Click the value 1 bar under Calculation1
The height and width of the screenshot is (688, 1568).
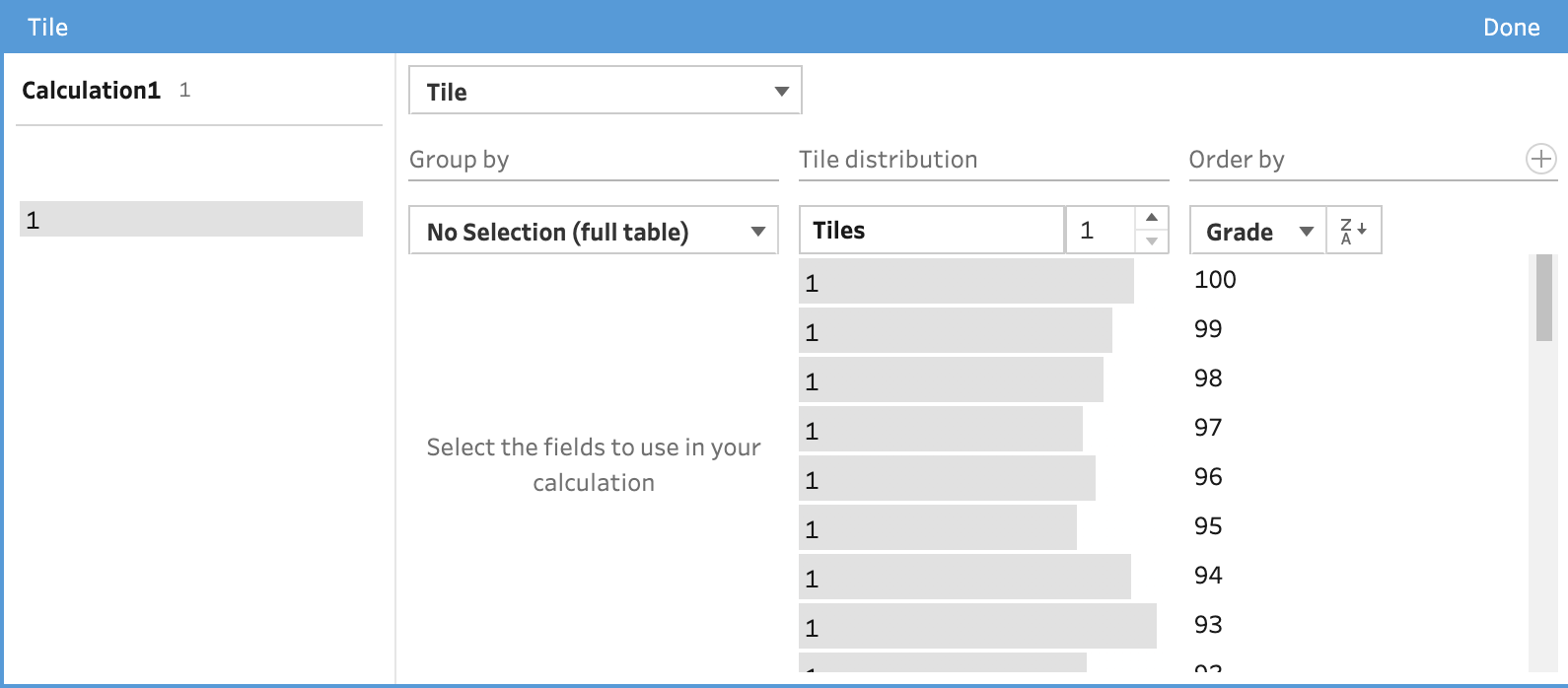(190, 219)
